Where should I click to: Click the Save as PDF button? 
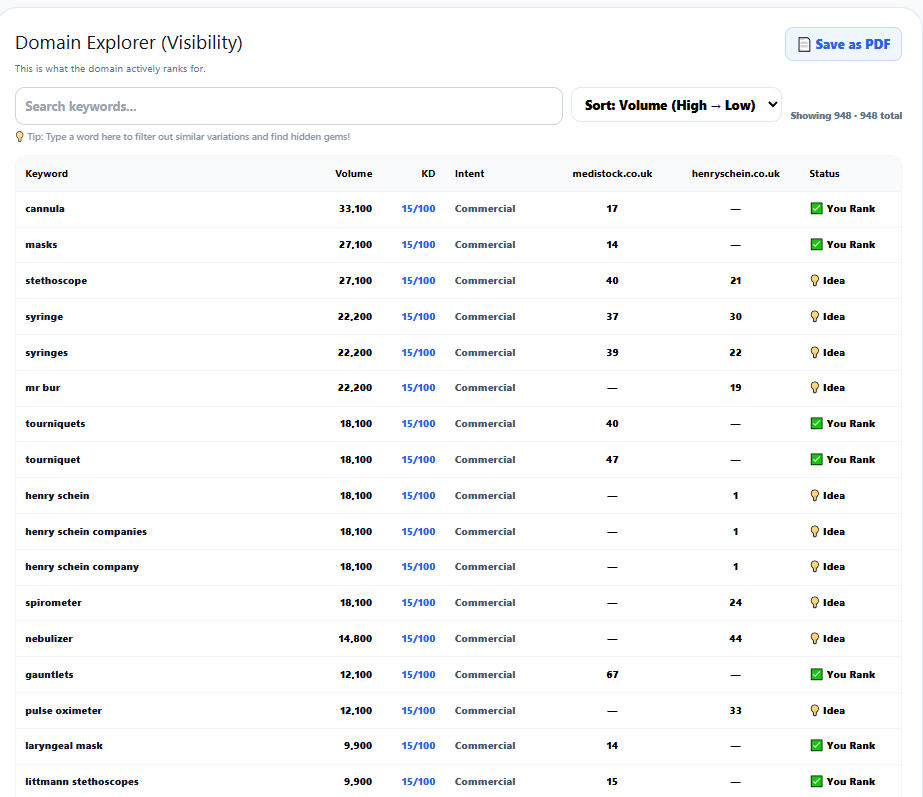(x=843, y=44)
